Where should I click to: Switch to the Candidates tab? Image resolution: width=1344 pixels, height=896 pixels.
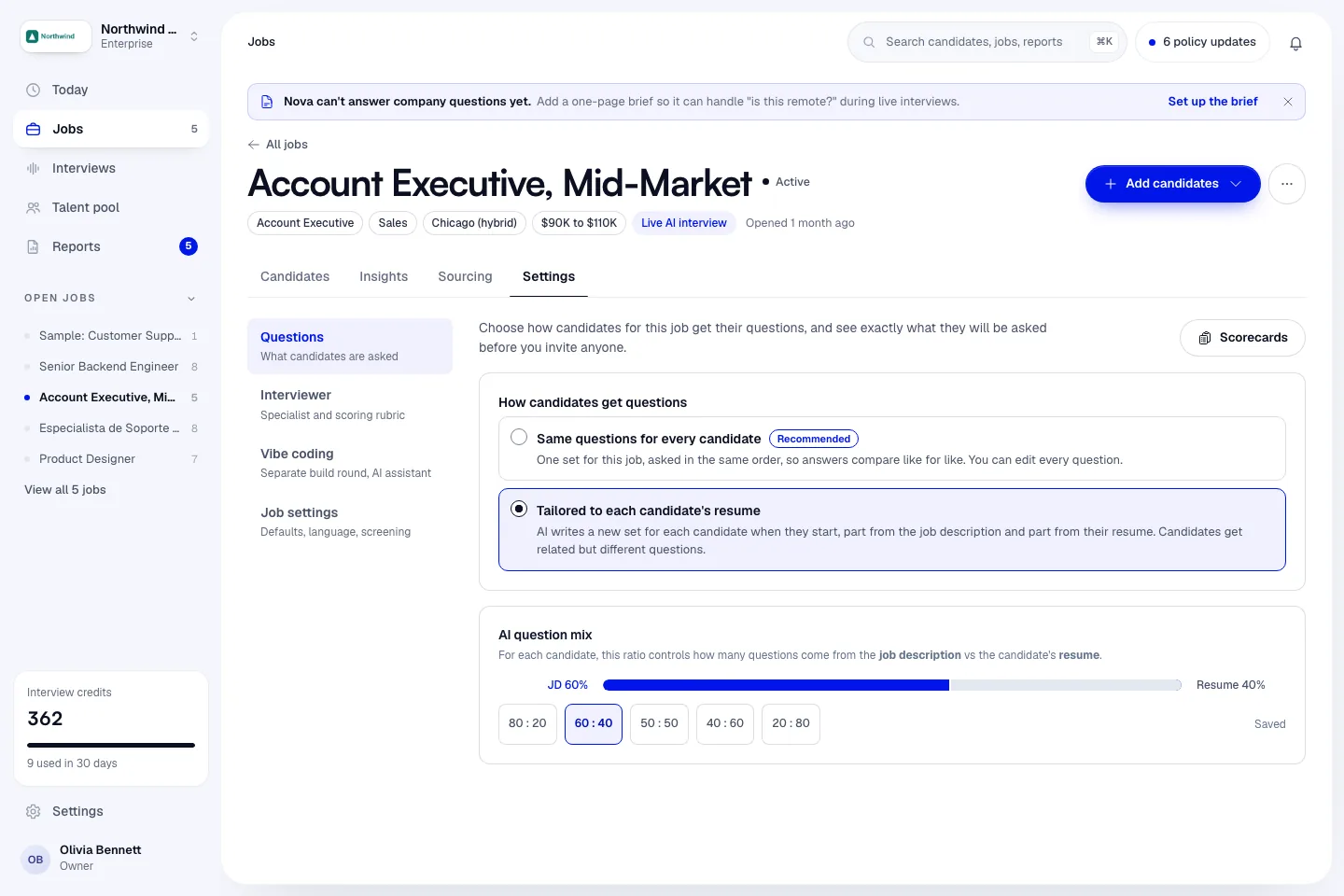click(x=295, y=277)
